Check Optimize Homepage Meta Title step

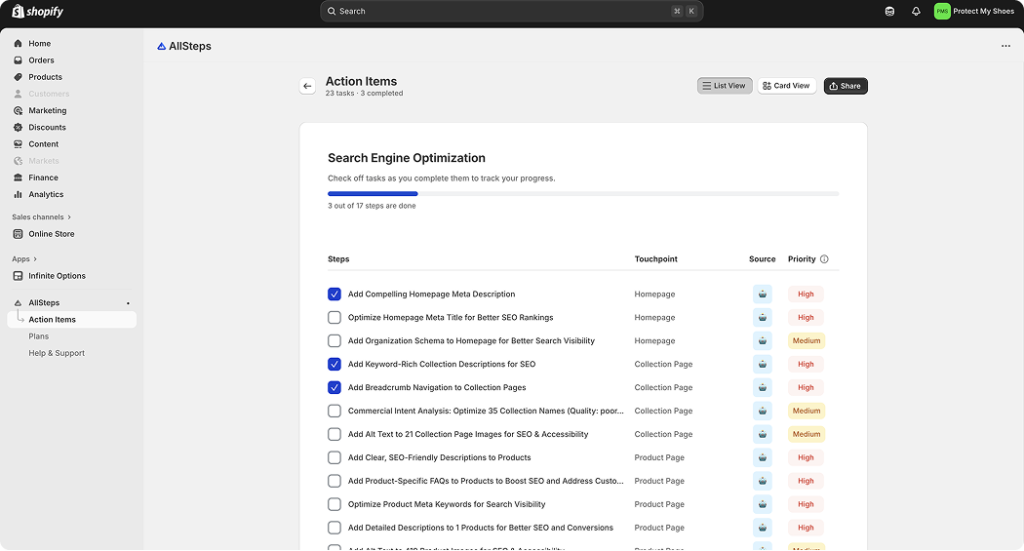pos(334,318)
